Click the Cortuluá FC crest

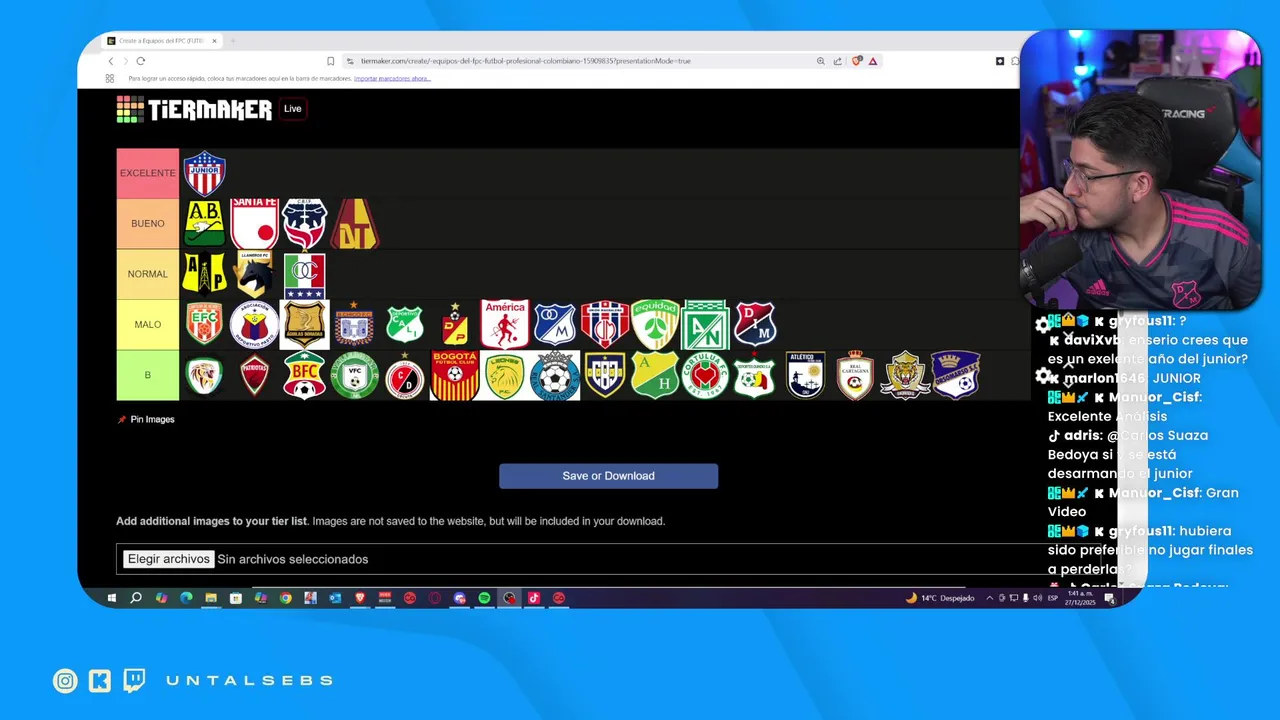tap(705, 375)
